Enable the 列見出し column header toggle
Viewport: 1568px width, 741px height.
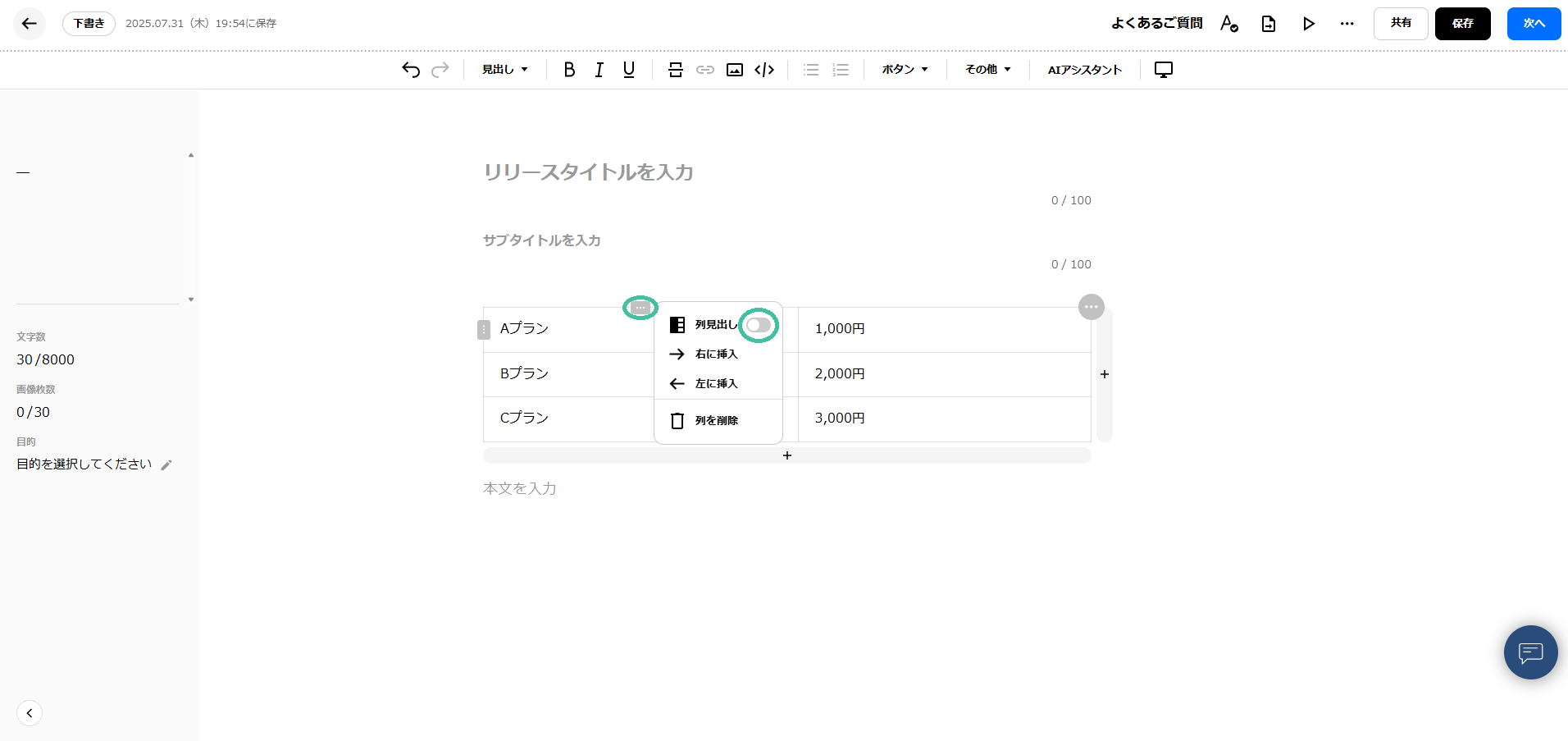tap(758, 325)
